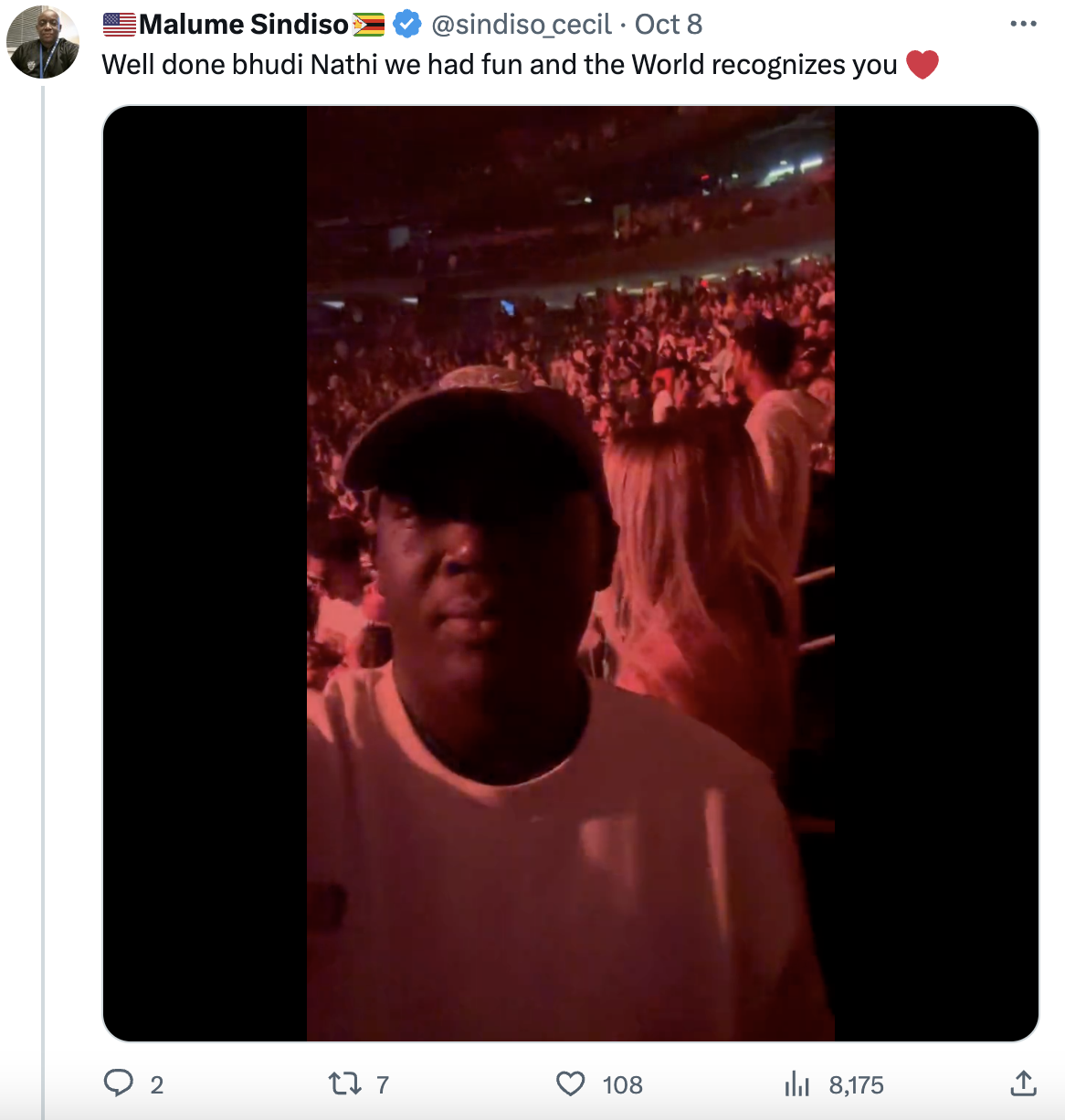Click the share upload icon
The width and height of the screenshot is (1065, 1120).
click(x=1024, y=1083)
